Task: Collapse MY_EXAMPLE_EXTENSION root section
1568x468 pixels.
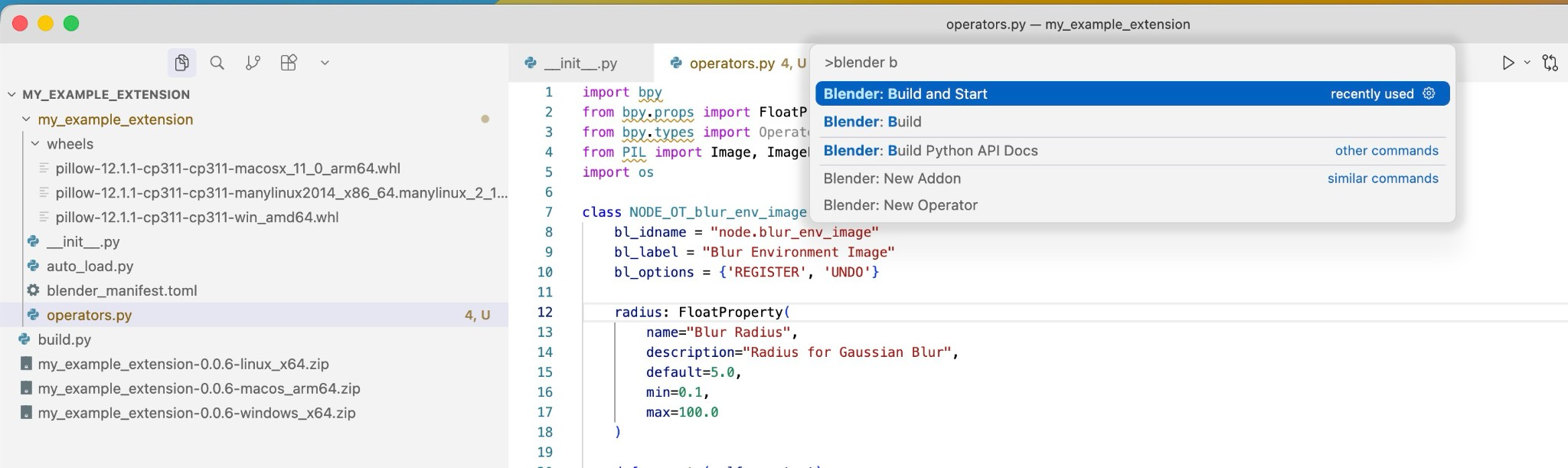Action: coord(11,94)
